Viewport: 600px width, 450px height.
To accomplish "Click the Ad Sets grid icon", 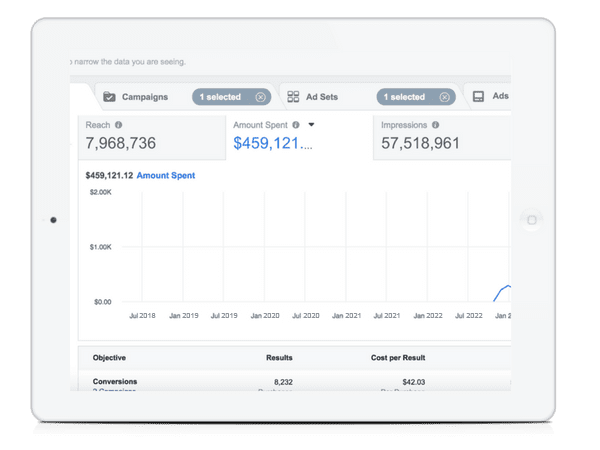I will (293, 96).
